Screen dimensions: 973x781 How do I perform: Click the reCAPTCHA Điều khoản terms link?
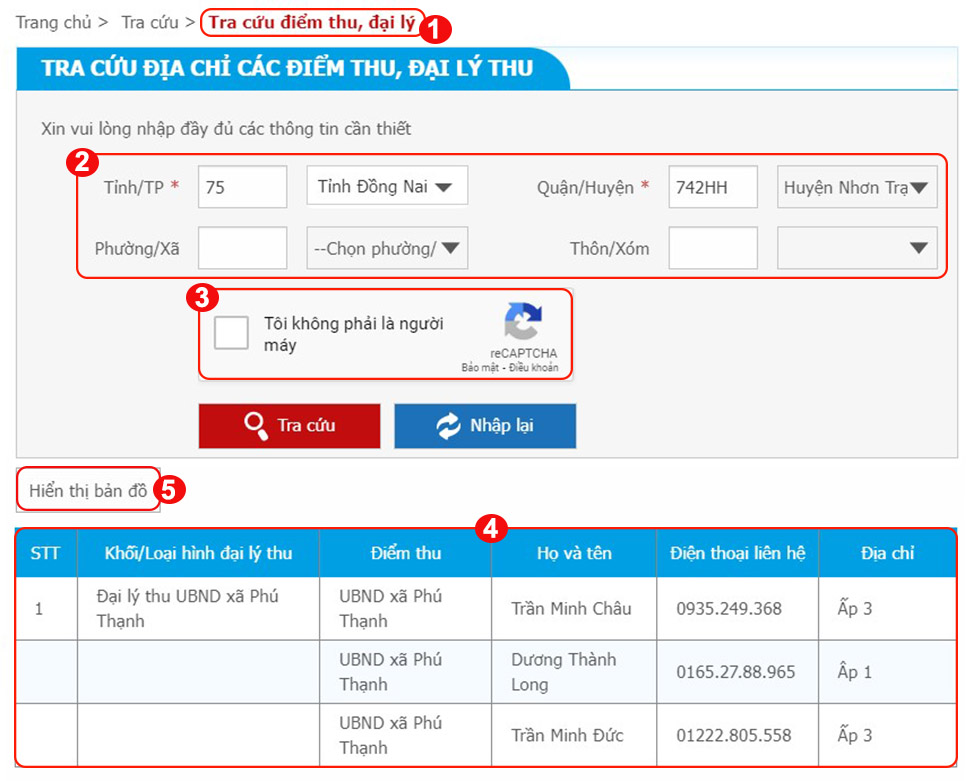534,368
